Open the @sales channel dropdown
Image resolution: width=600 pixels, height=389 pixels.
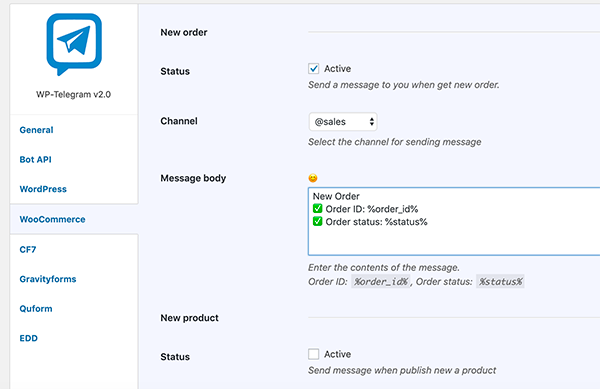(x=343, y=122)
